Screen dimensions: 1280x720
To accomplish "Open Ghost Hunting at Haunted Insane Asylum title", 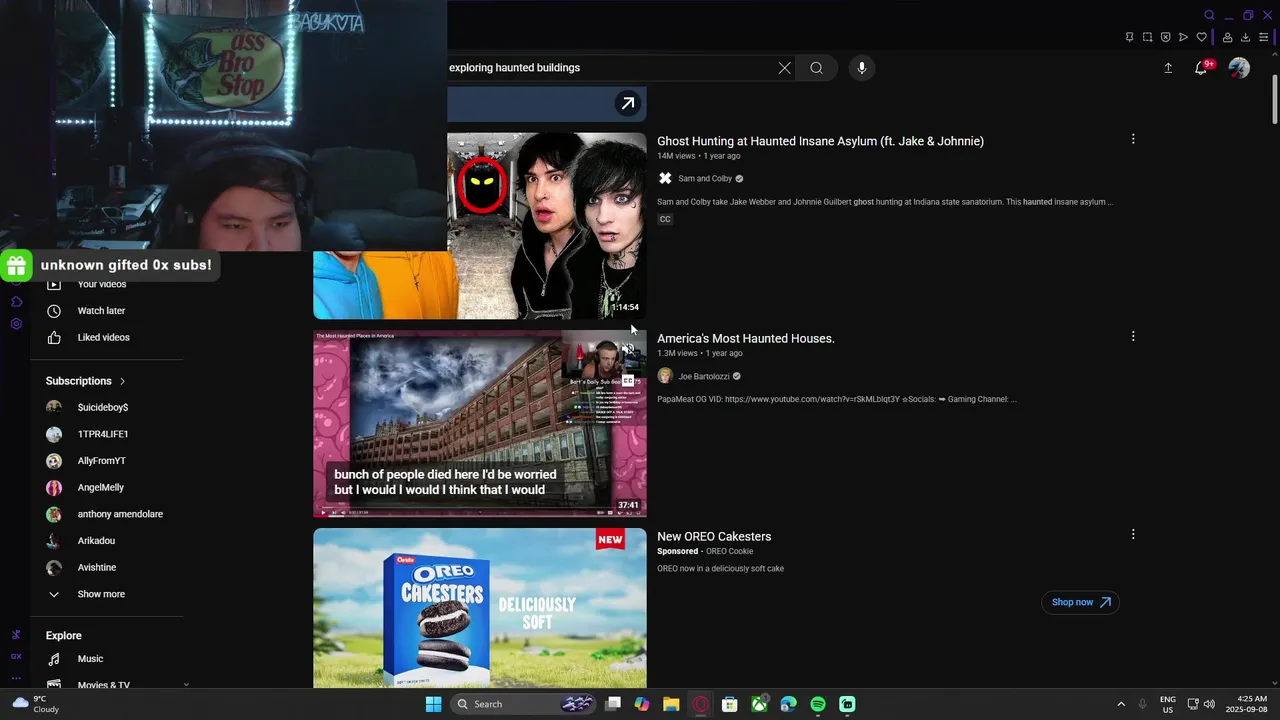I will pyautogui.click(x=820, y=141).
